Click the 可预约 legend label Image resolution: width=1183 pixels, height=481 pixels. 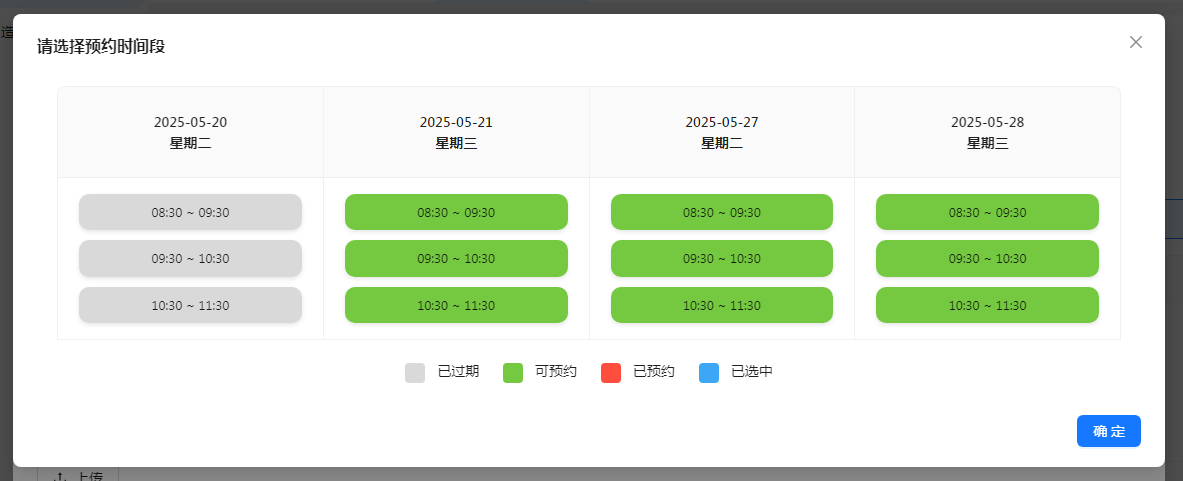(x=556, y=372)
